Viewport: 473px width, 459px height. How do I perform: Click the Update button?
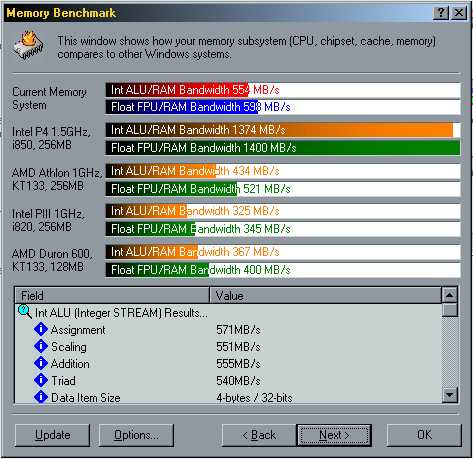[52, 435]
